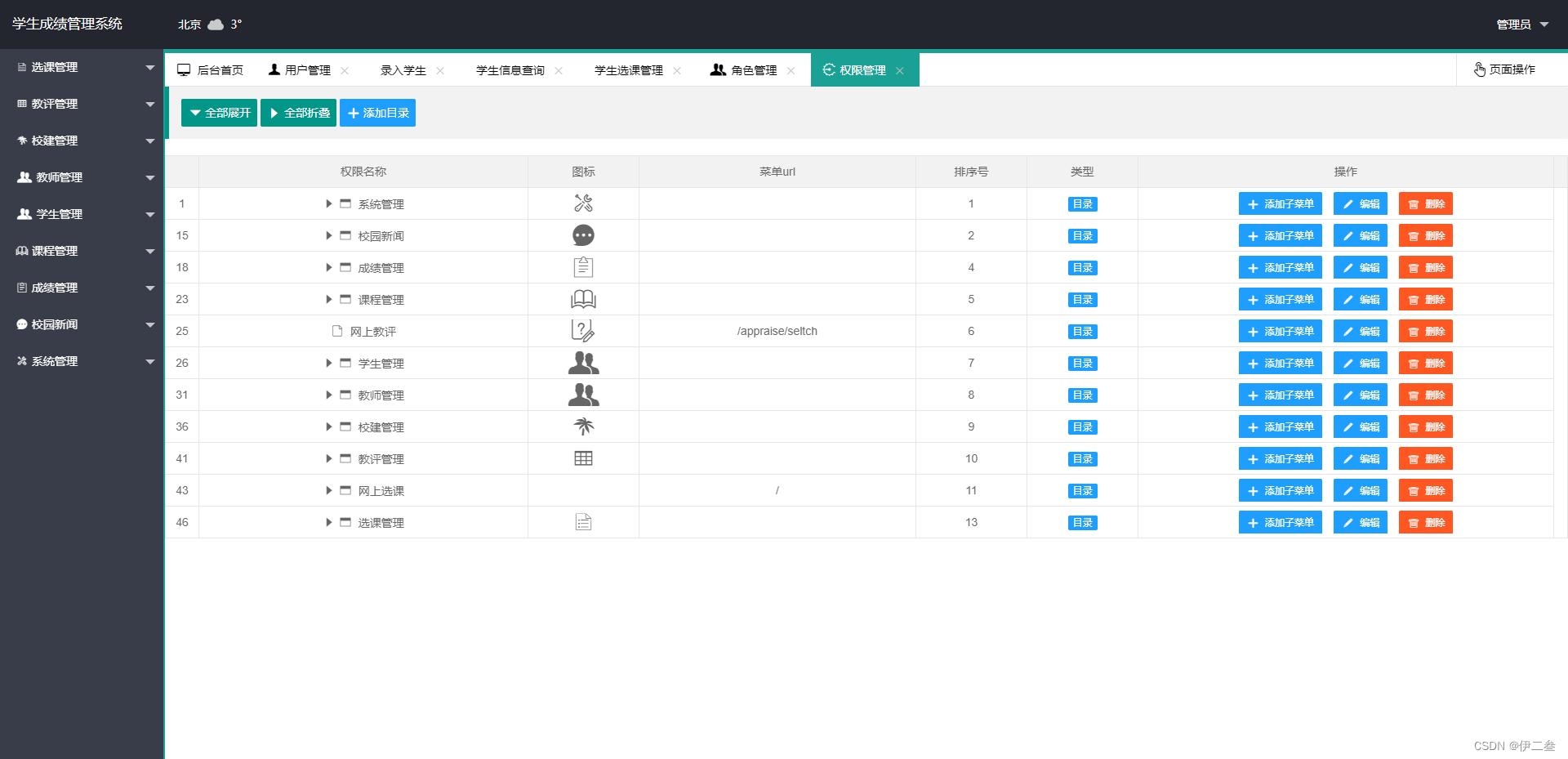The image size is (1568, 759).
Task: Expand the 校建管理 tree row
Action: click(328, 426)
